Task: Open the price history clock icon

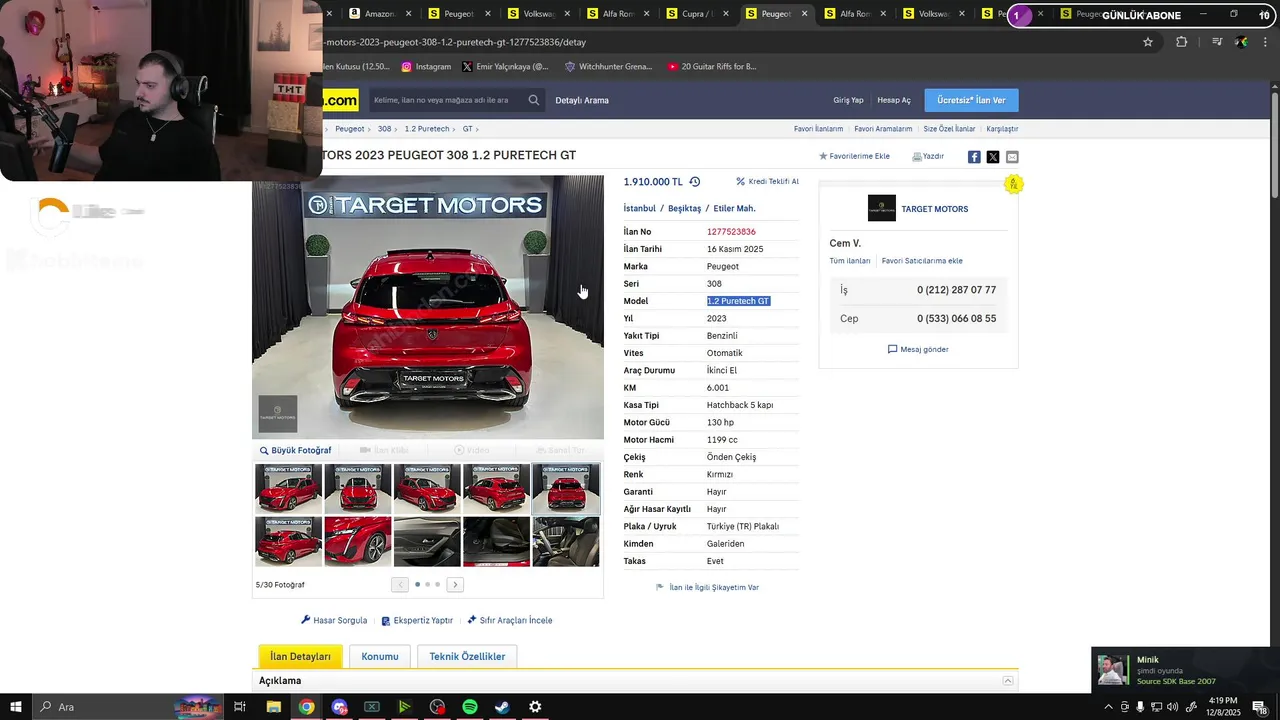Action: [695, 182]
